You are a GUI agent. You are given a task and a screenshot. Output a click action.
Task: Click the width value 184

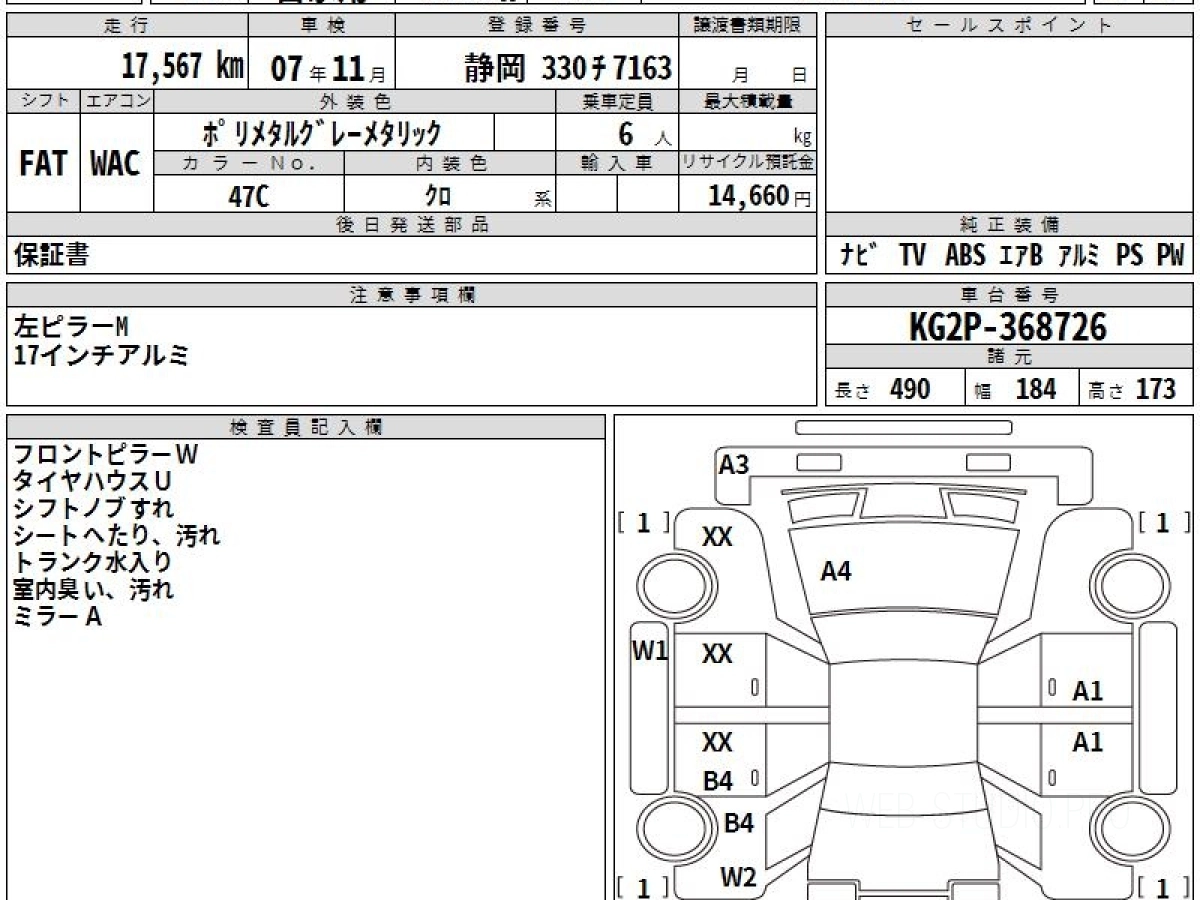coord(1035,389)
